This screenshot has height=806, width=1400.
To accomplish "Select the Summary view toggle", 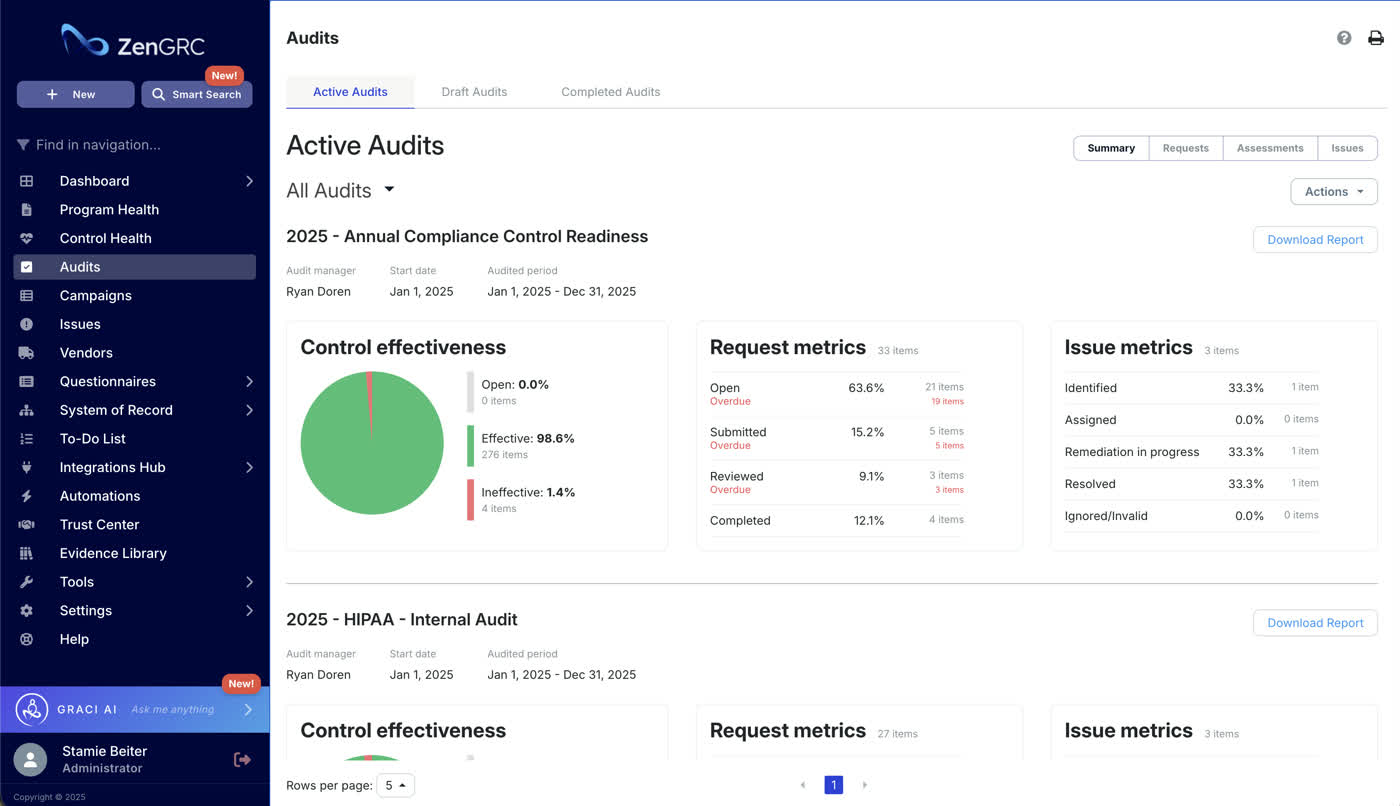I will (x=1111, y=148).
